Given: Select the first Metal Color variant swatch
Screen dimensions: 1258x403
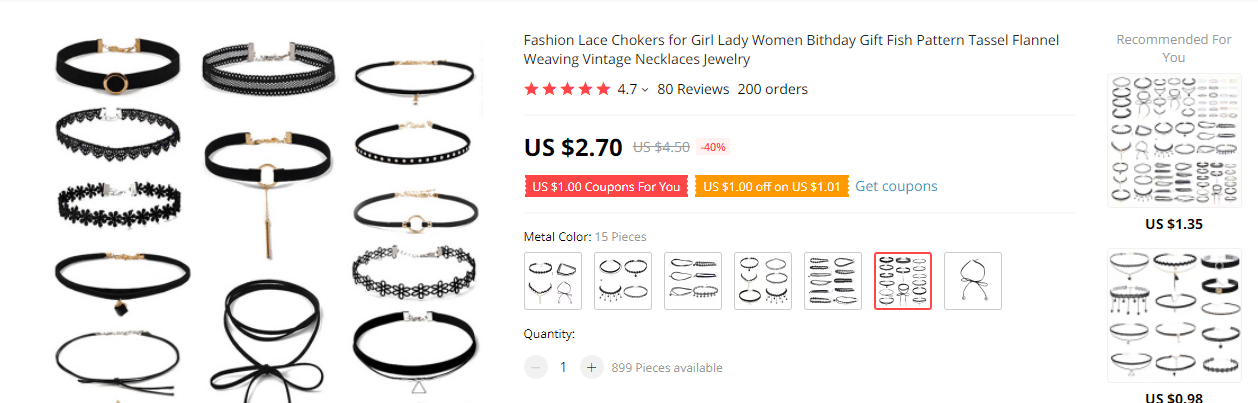Looking at the screenshot, I should pos(553,281).
